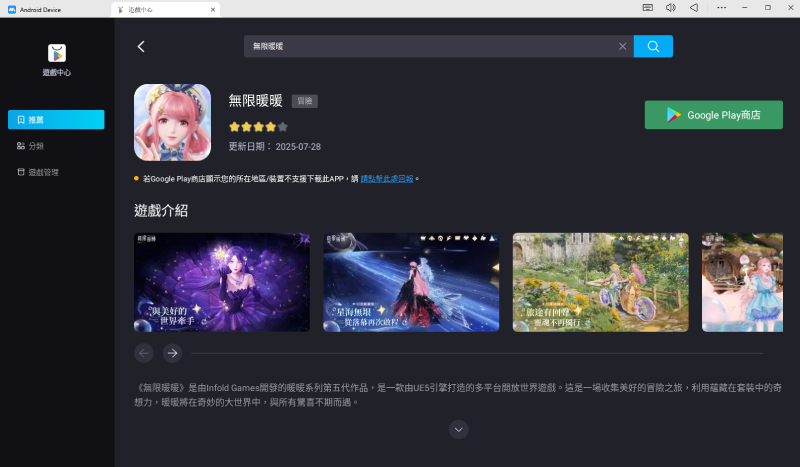
Task: Open the purple-dress screenshot thumbnail
Action: click(222, 282)
